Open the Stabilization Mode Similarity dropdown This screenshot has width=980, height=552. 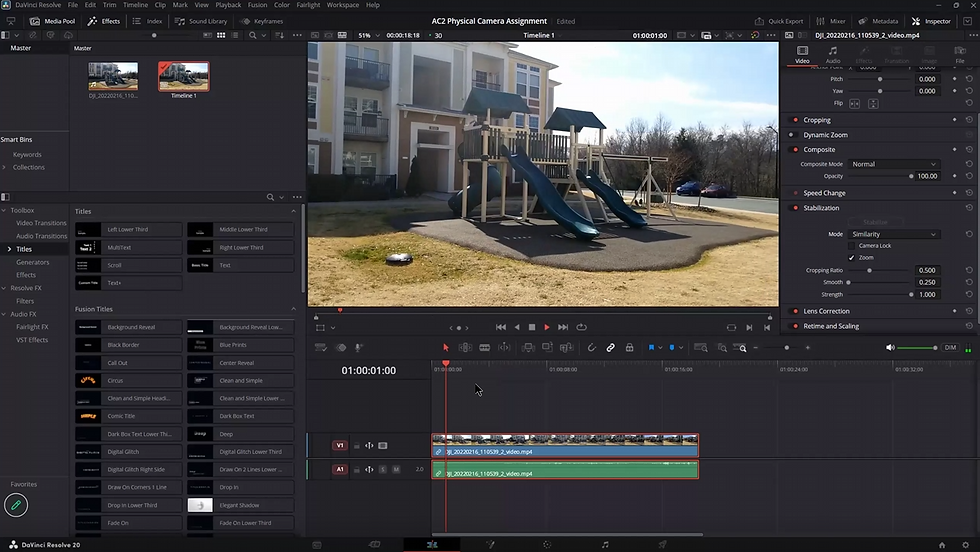coord(894,234)
